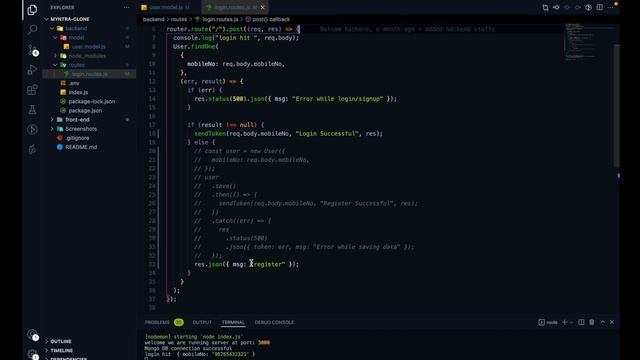640x360 pixels.
Task: Close the login.routes.js tab
Action: [x=262, y=7]
